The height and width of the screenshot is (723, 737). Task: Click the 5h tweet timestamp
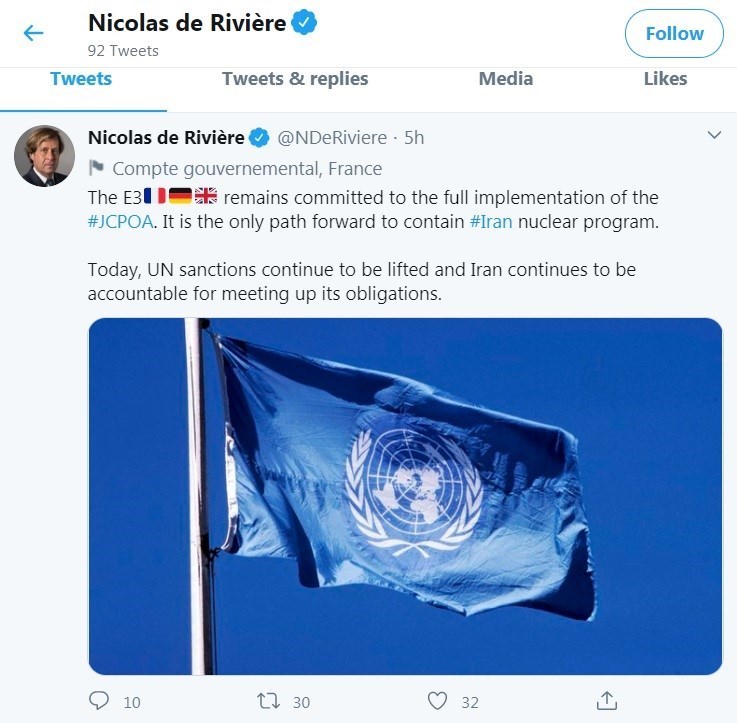pos(414,138)
